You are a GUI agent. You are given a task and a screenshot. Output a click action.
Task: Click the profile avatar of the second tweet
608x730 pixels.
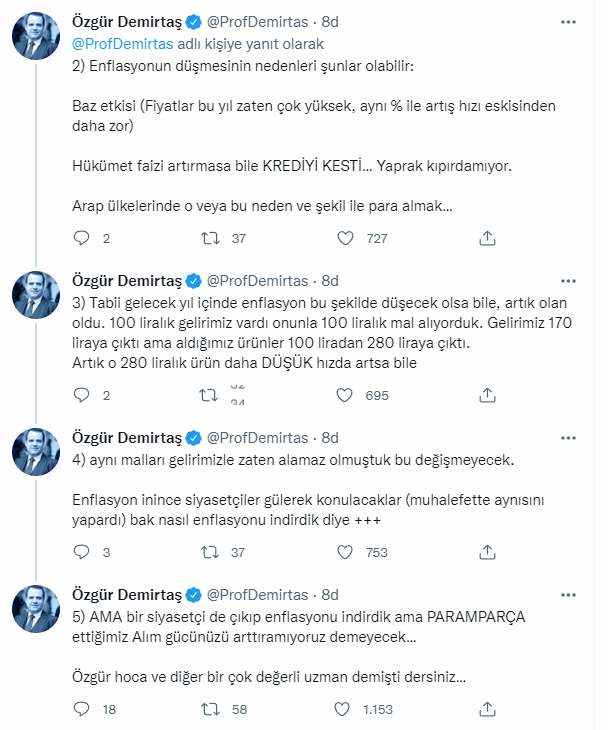(x=36, y=295)
